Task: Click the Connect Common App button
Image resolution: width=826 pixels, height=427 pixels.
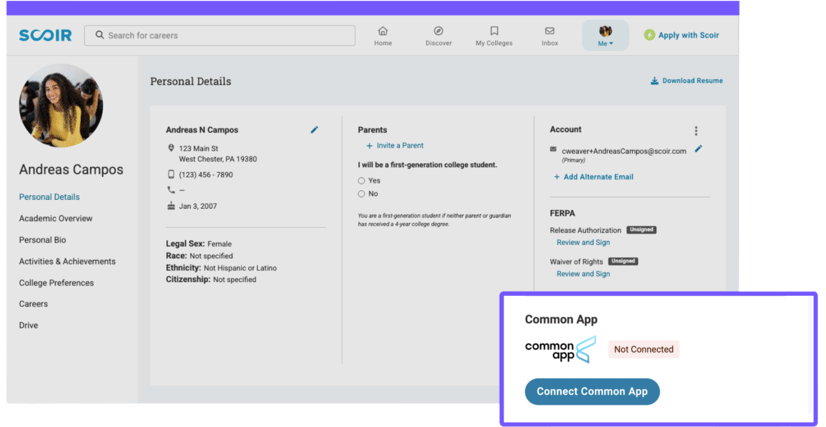Action: (x=592, y=391)
